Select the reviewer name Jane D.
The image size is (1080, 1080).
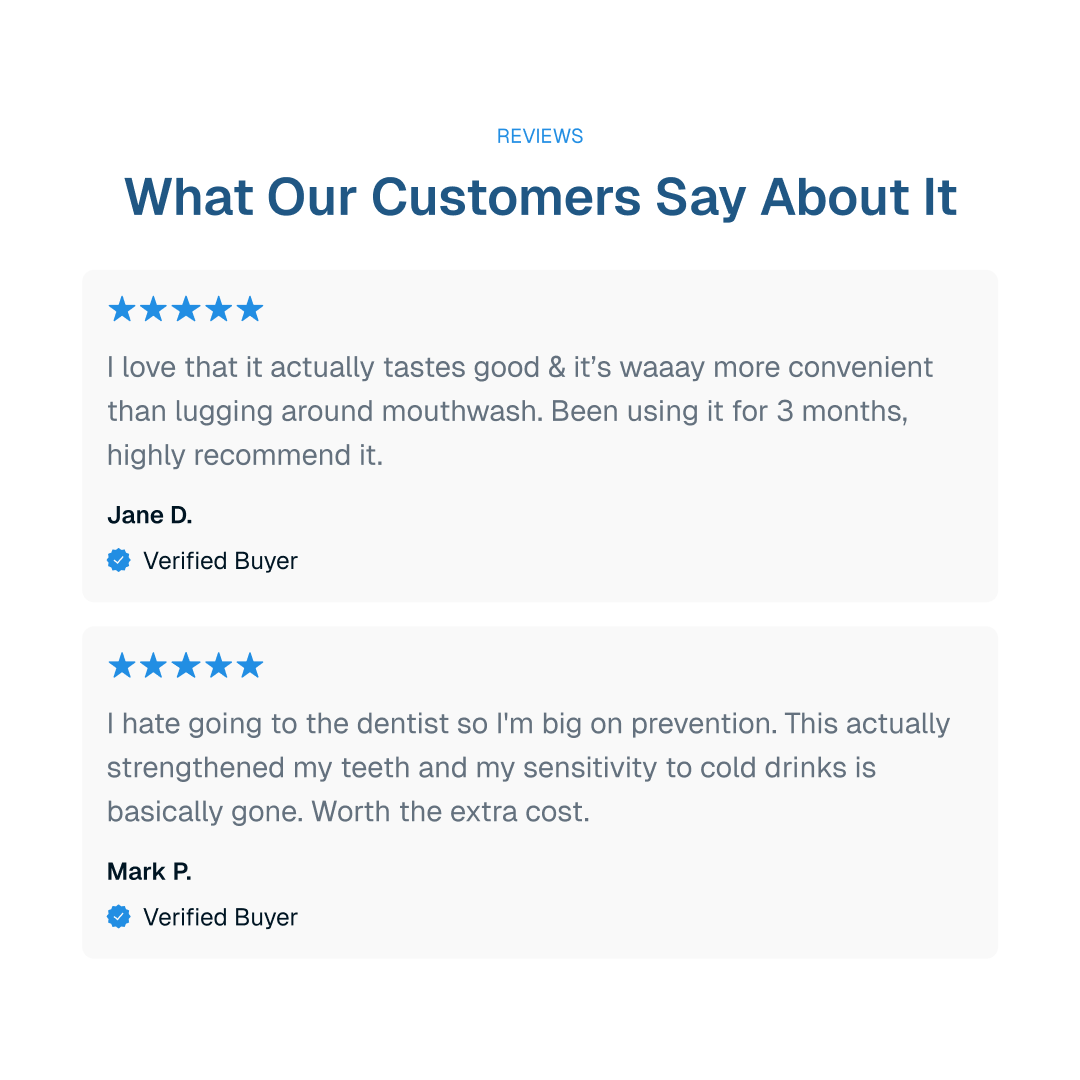pyautogui.click(x=149, y=516)
